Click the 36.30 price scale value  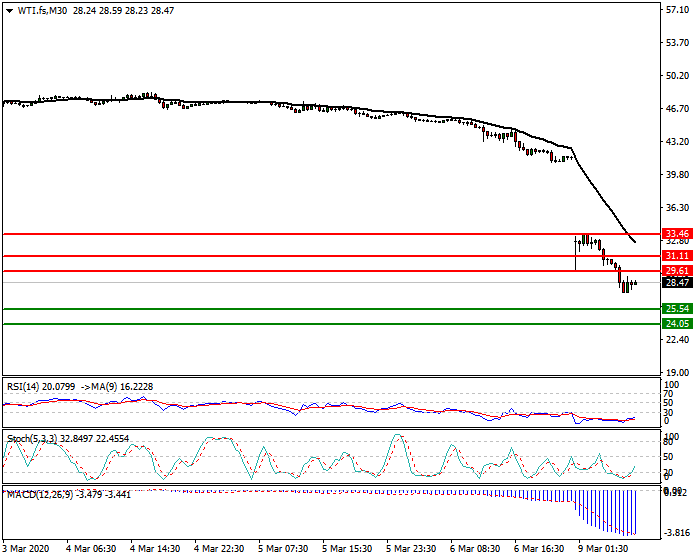[677, 208]
